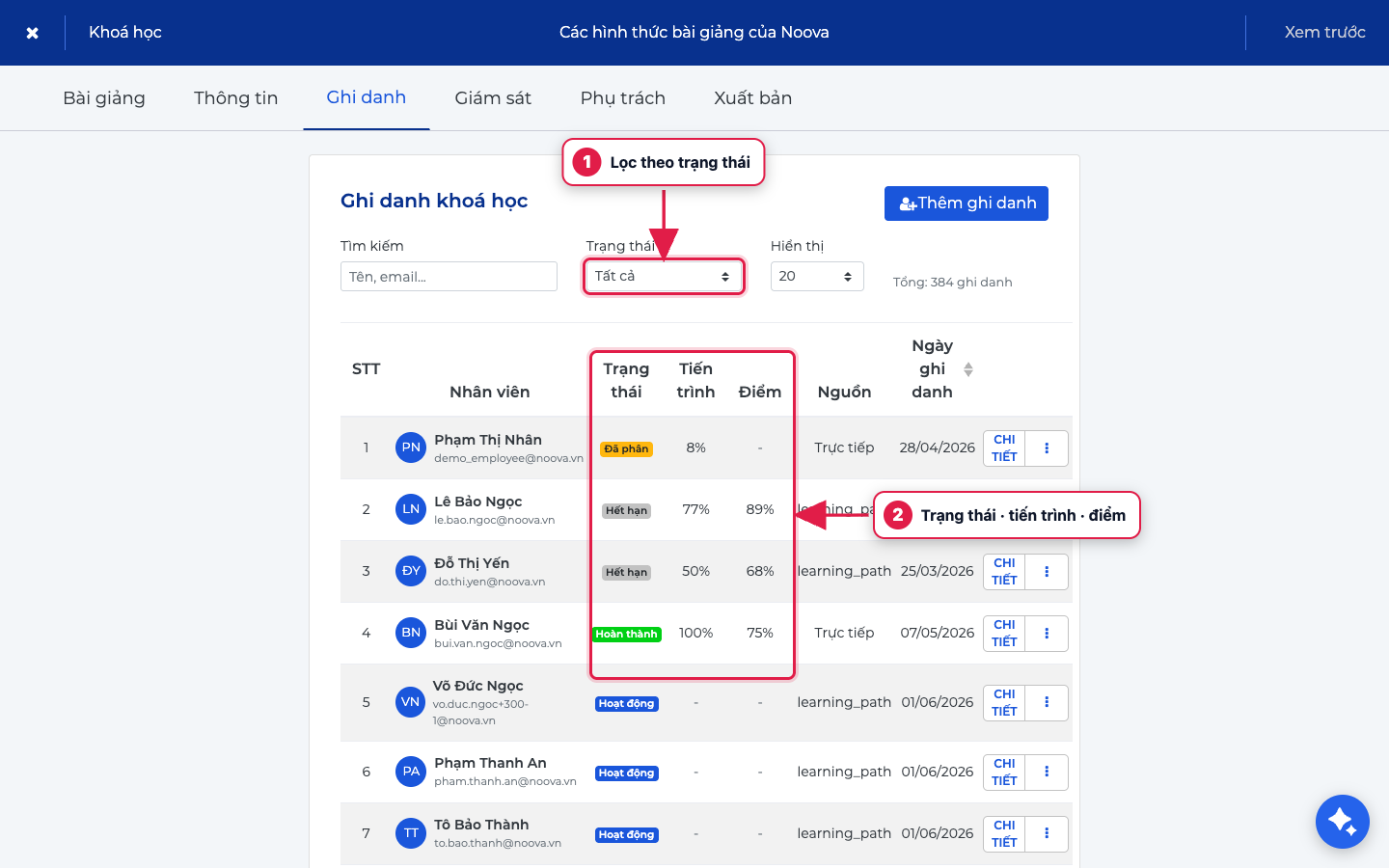The width and height of the screenshot is (1389, 868).
Task: Click the Ghi danh khoá học heading
Action: [434, 201]
